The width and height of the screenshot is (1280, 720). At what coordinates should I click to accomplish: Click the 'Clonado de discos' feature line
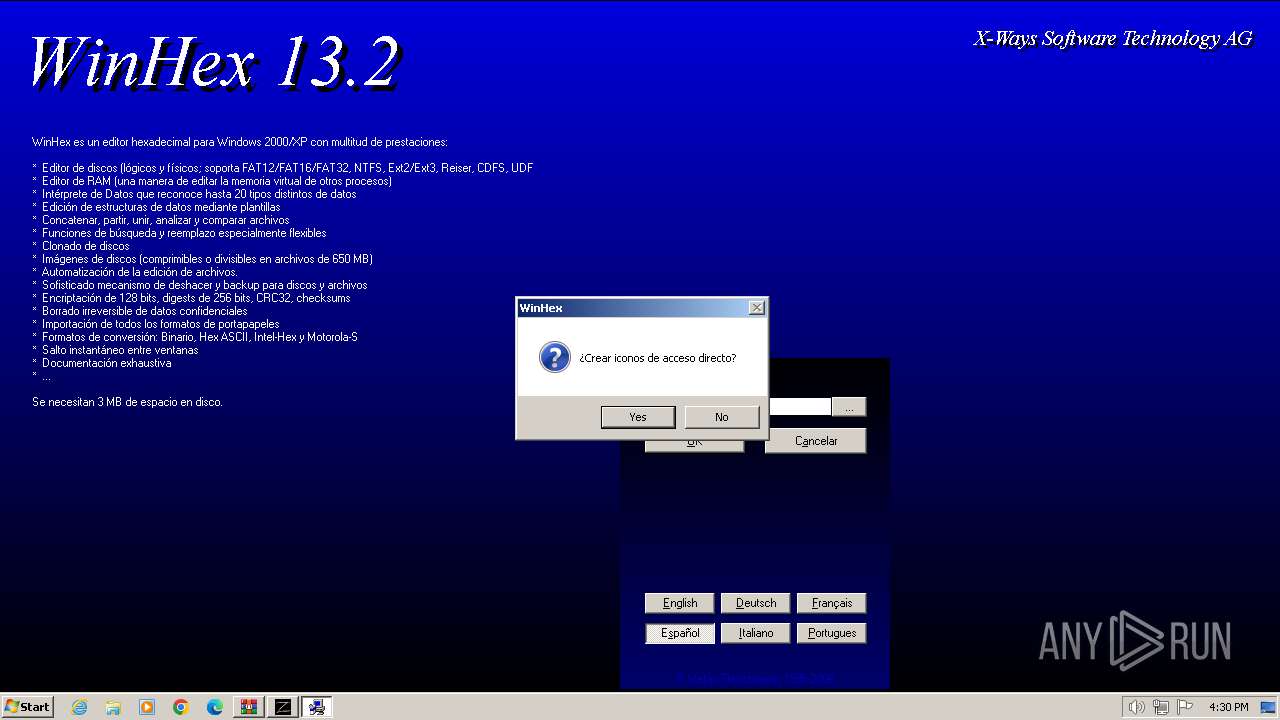pos(85,246)
